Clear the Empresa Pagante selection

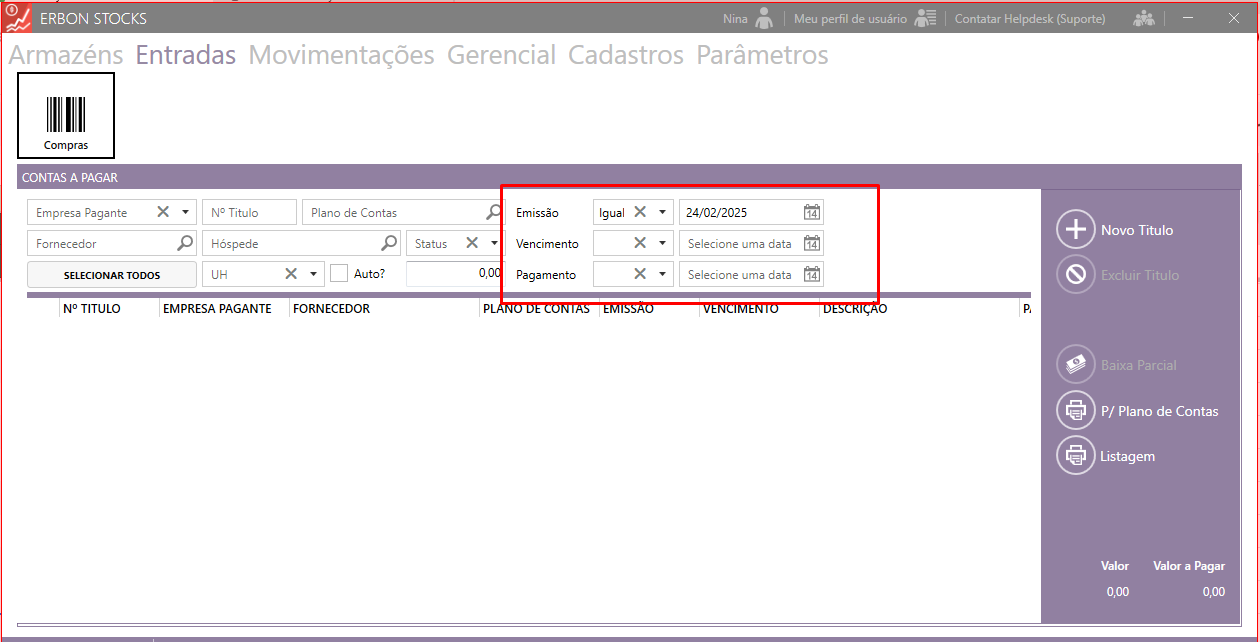[x=163, y=212]
